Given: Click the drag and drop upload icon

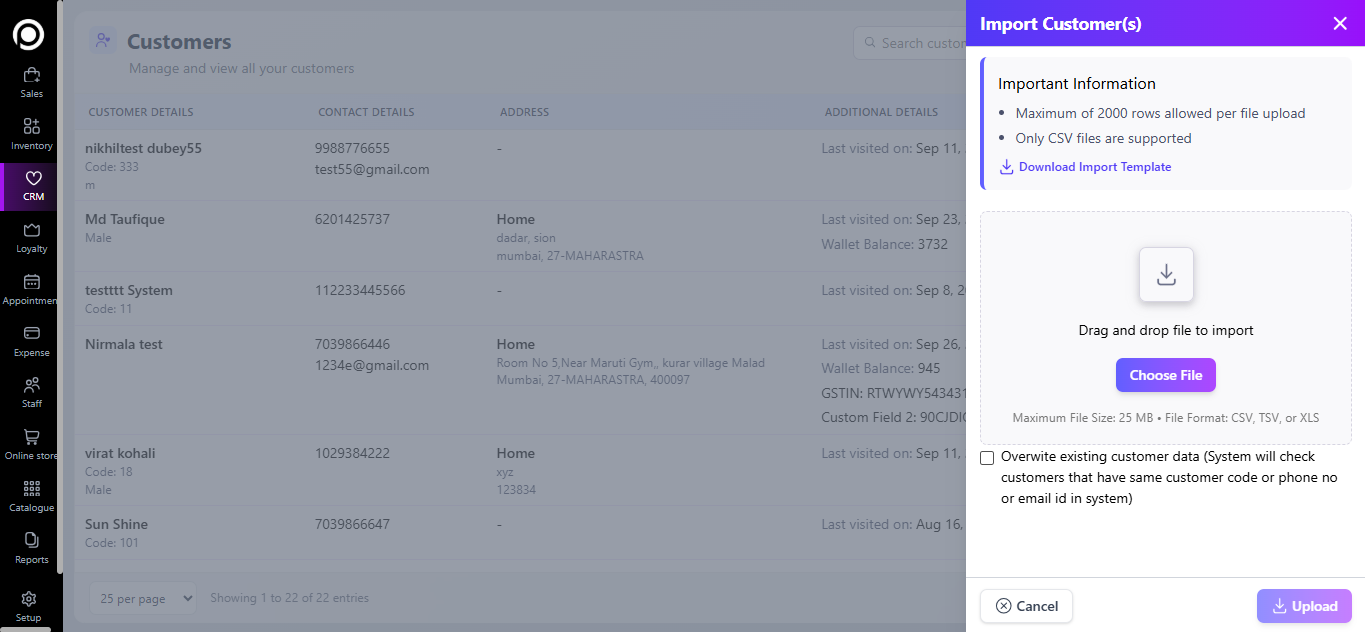Looking at the screenshot, I should (x=1165, y=275).
